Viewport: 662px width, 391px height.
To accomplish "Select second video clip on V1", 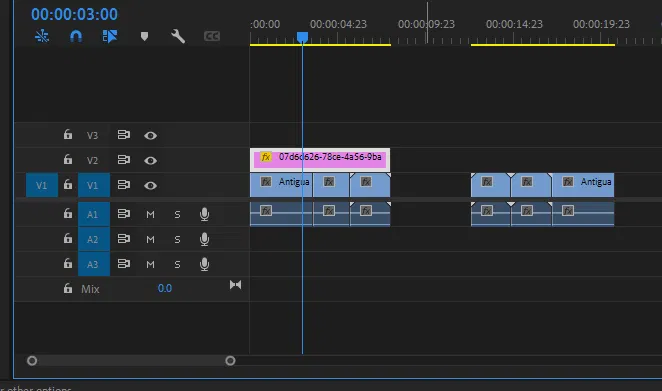I will (331, 185).
